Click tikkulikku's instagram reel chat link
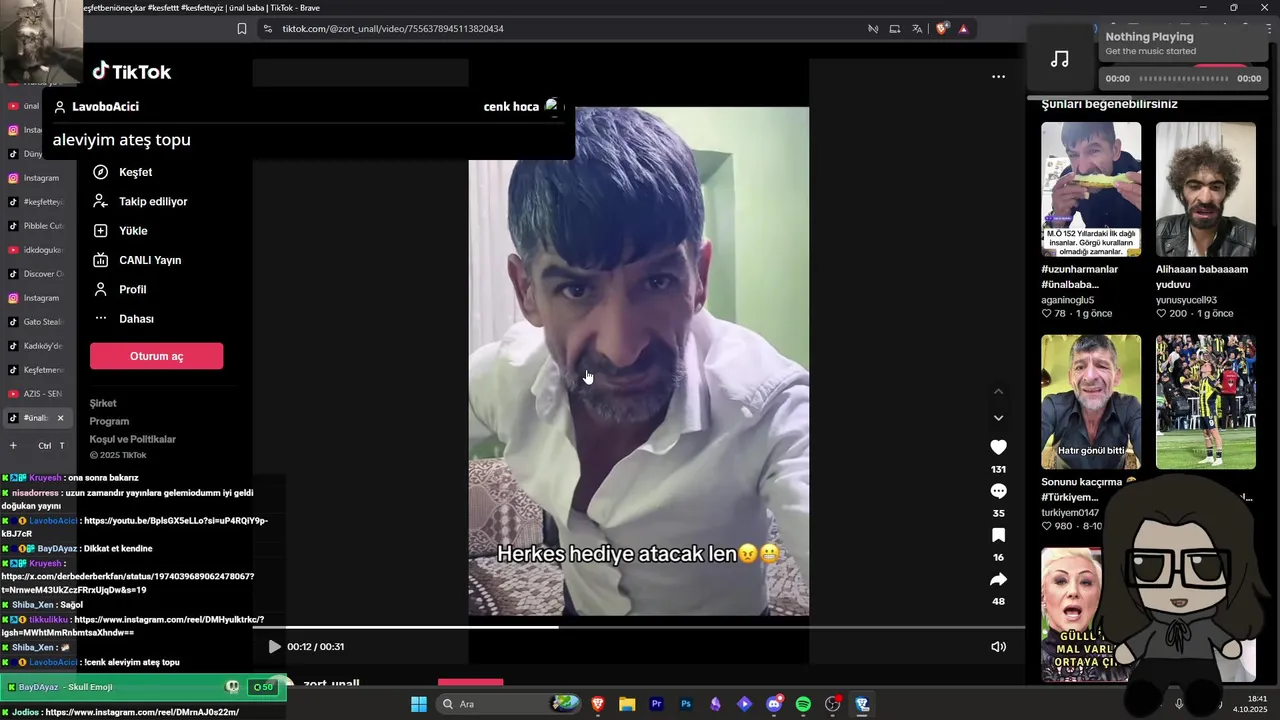The image size is (1280, 720). [134, 626]
